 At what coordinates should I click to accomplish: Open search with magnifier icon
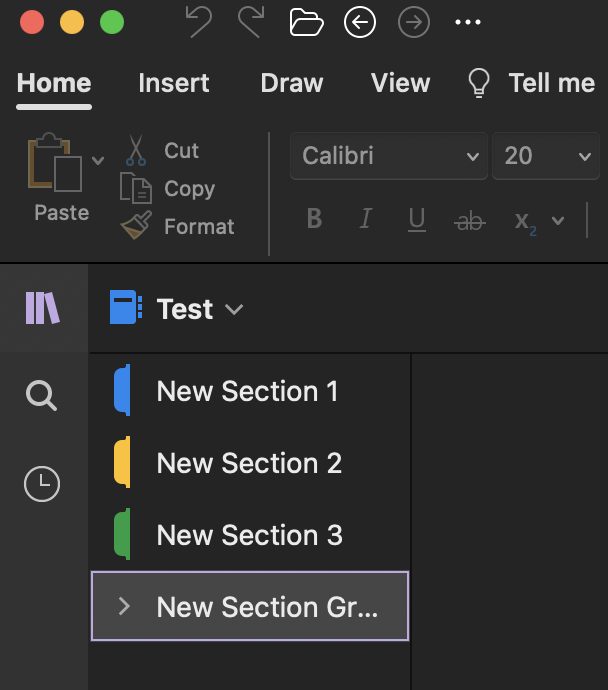(x=41, y=395)
